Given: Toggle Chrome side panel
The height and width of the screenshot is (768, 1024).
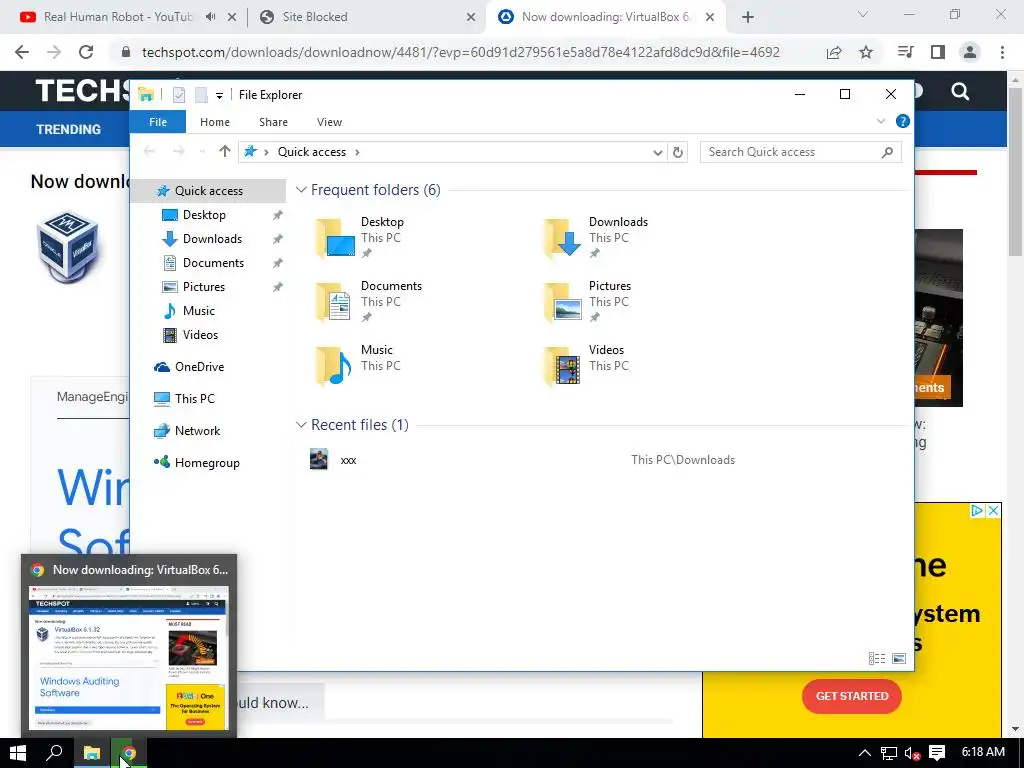Looking at the screenshot, I should pos(938,52).
